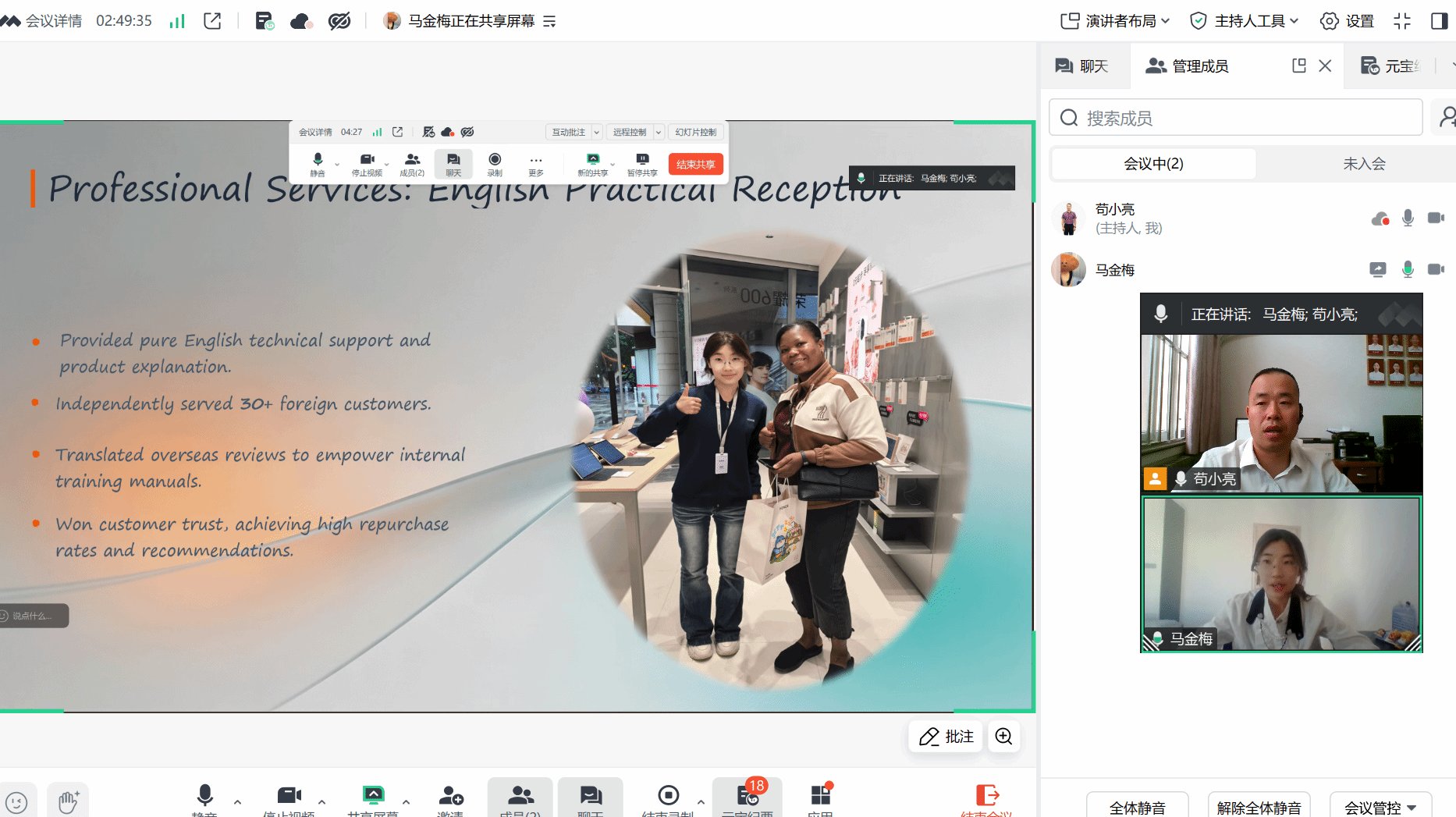
Task: Click the 批注 annotate button
Action: click(946, 737)
